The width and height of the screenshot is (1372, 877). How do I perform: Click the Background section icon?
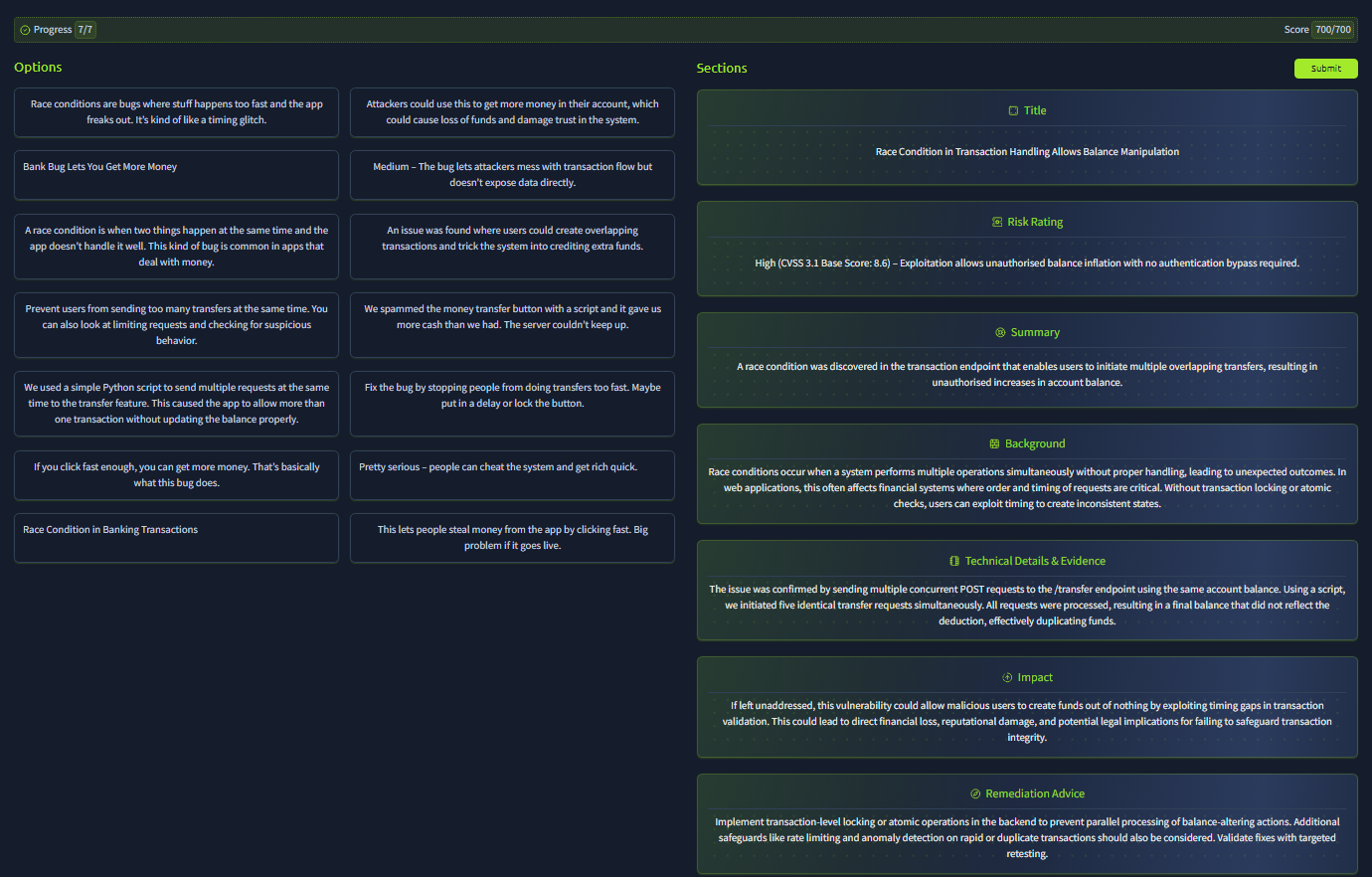click(x=994, y=444)
